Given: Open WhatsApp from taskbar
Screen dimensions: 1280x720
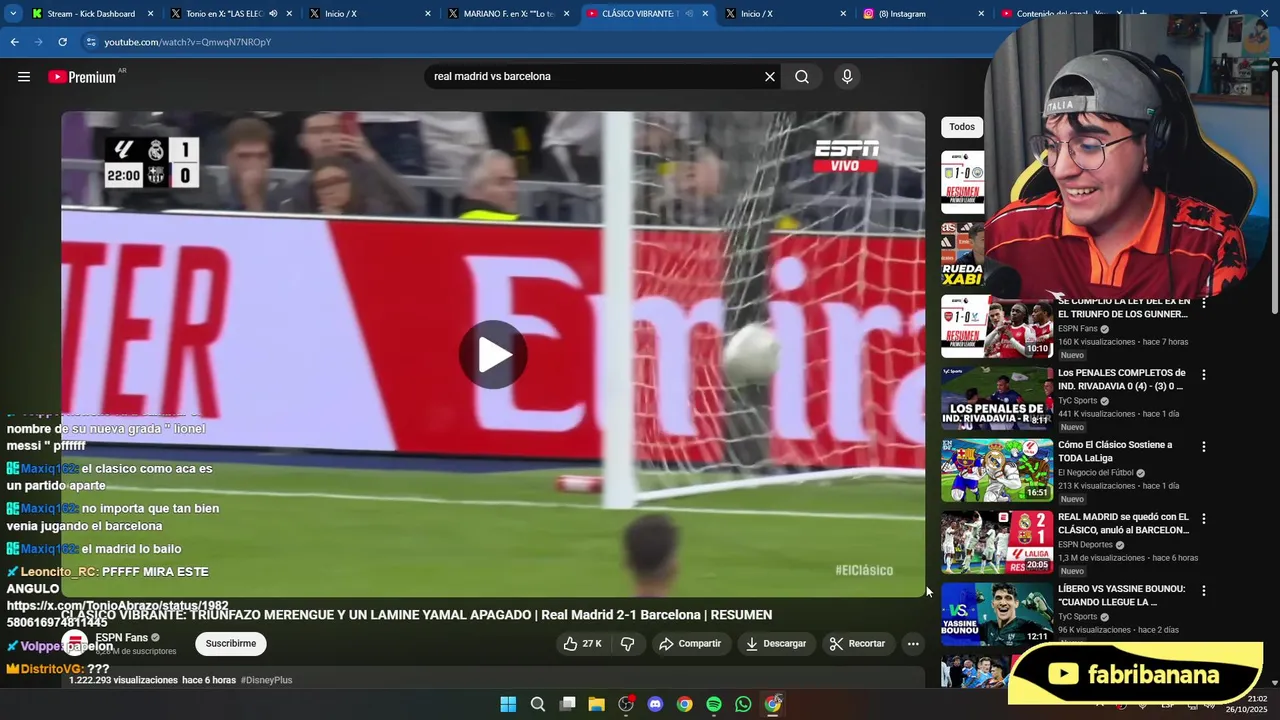Looking at the screenshot, I should click(743, 704).
